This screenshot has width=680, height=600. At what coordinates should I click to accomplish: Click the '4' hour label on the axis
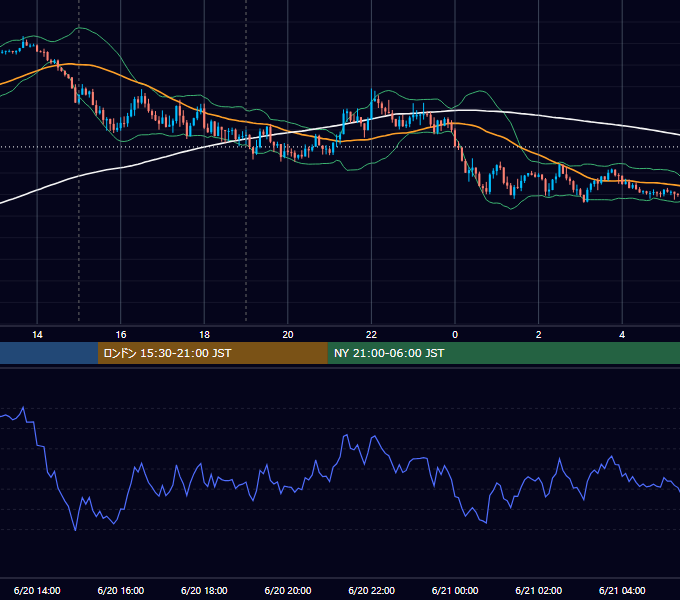[622, 335]
